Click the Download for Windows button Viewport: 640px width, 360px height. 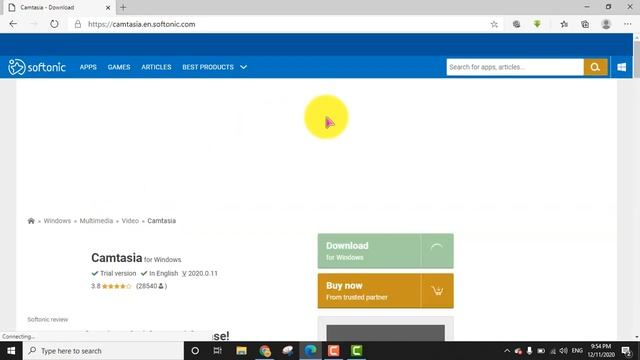click(x=385, y=251)
